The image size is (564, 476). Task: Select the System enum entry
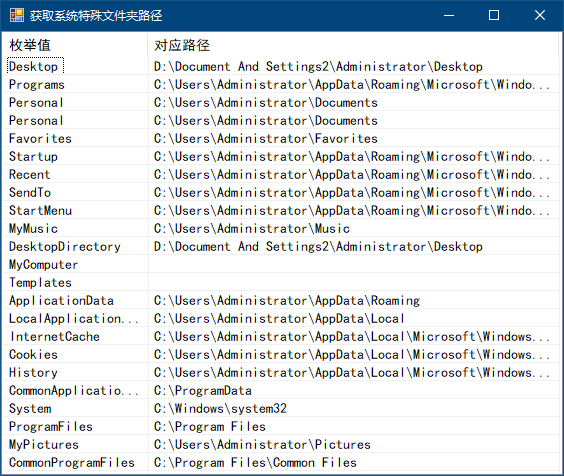pos(30,408)
